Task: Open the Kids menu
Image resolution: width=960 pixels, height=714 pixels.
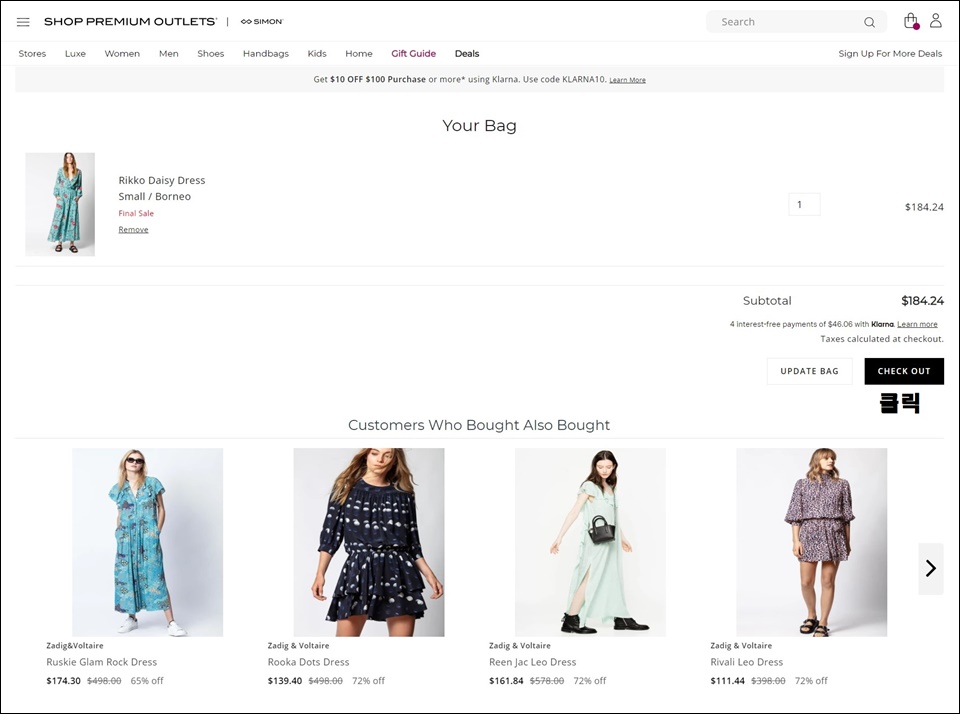Action: [x=317, y=54]
